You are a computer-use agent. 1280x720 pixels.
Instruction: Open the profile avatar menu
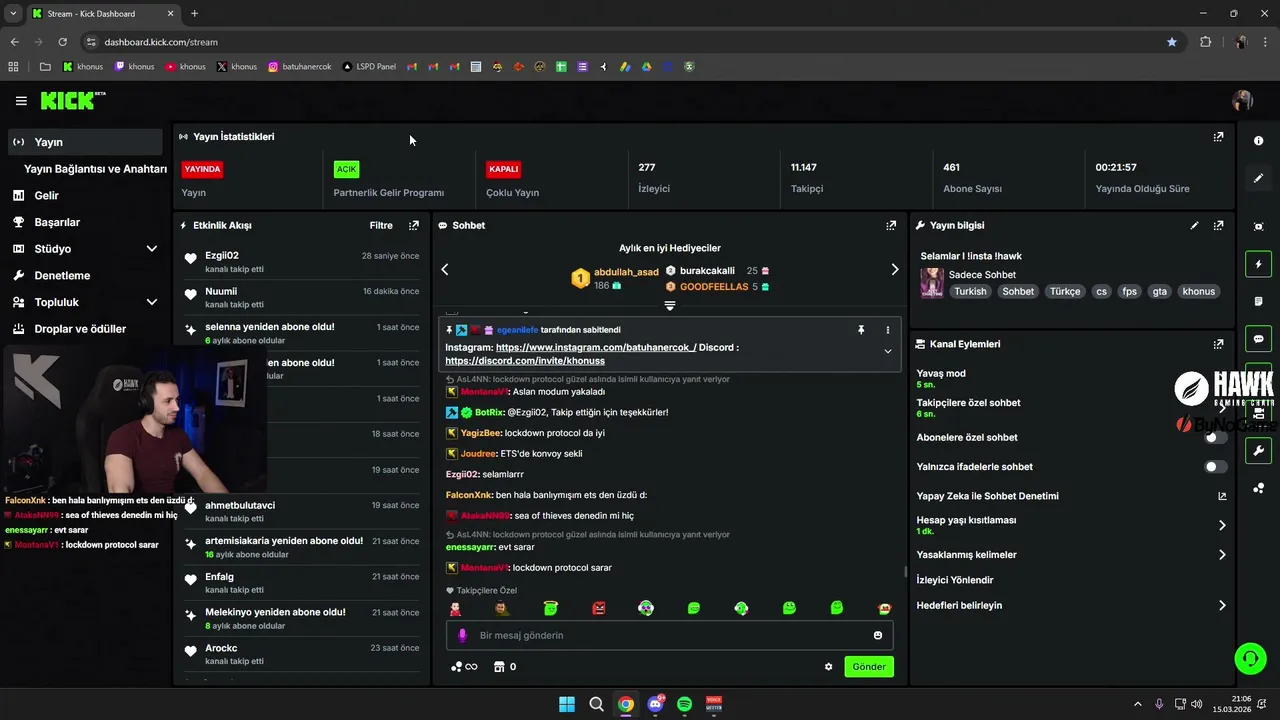(1243, 100)
